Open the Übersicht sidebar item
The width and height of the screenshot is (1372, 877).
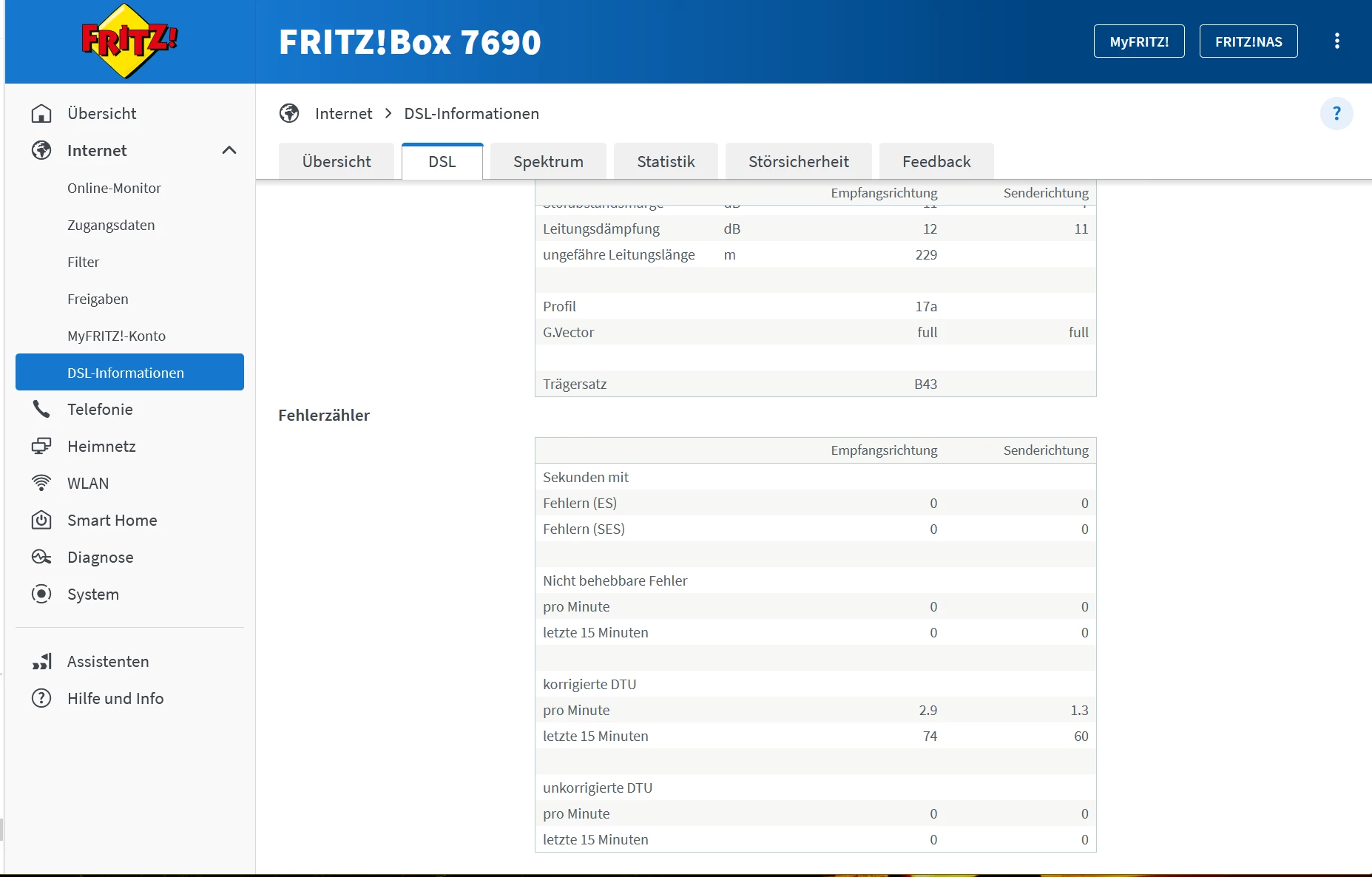(x=102, y=113)
